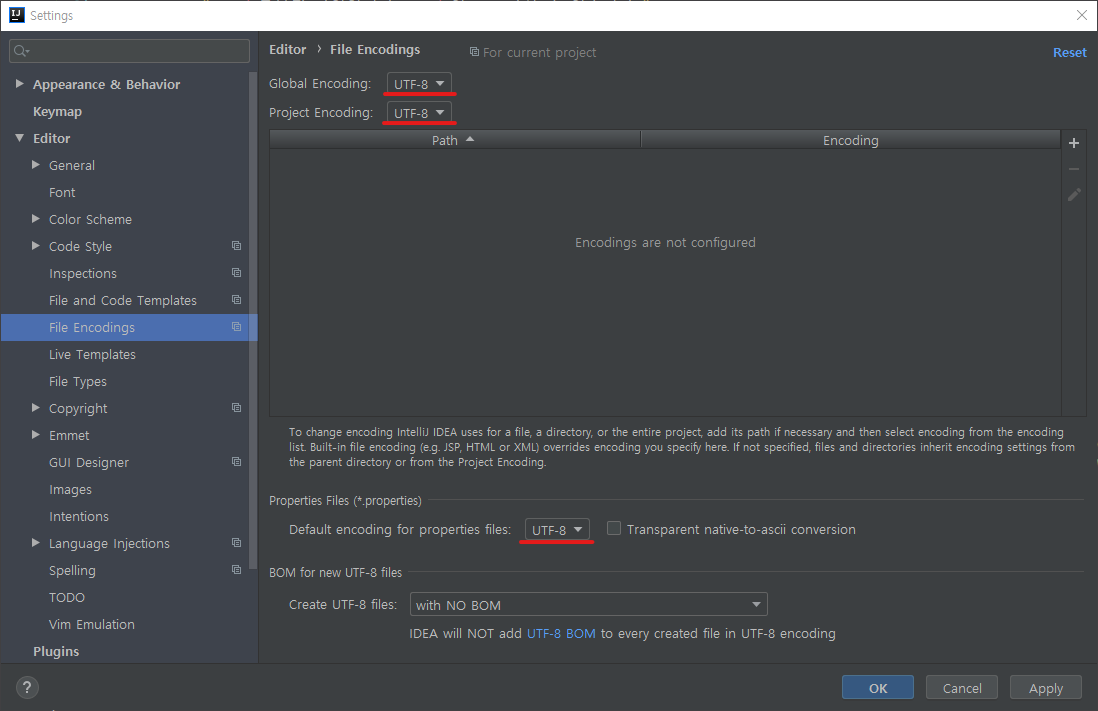Open the Project Encoding dropdown
The height and width of the screenshot is (711, 1098).
(x=419, y=112)
